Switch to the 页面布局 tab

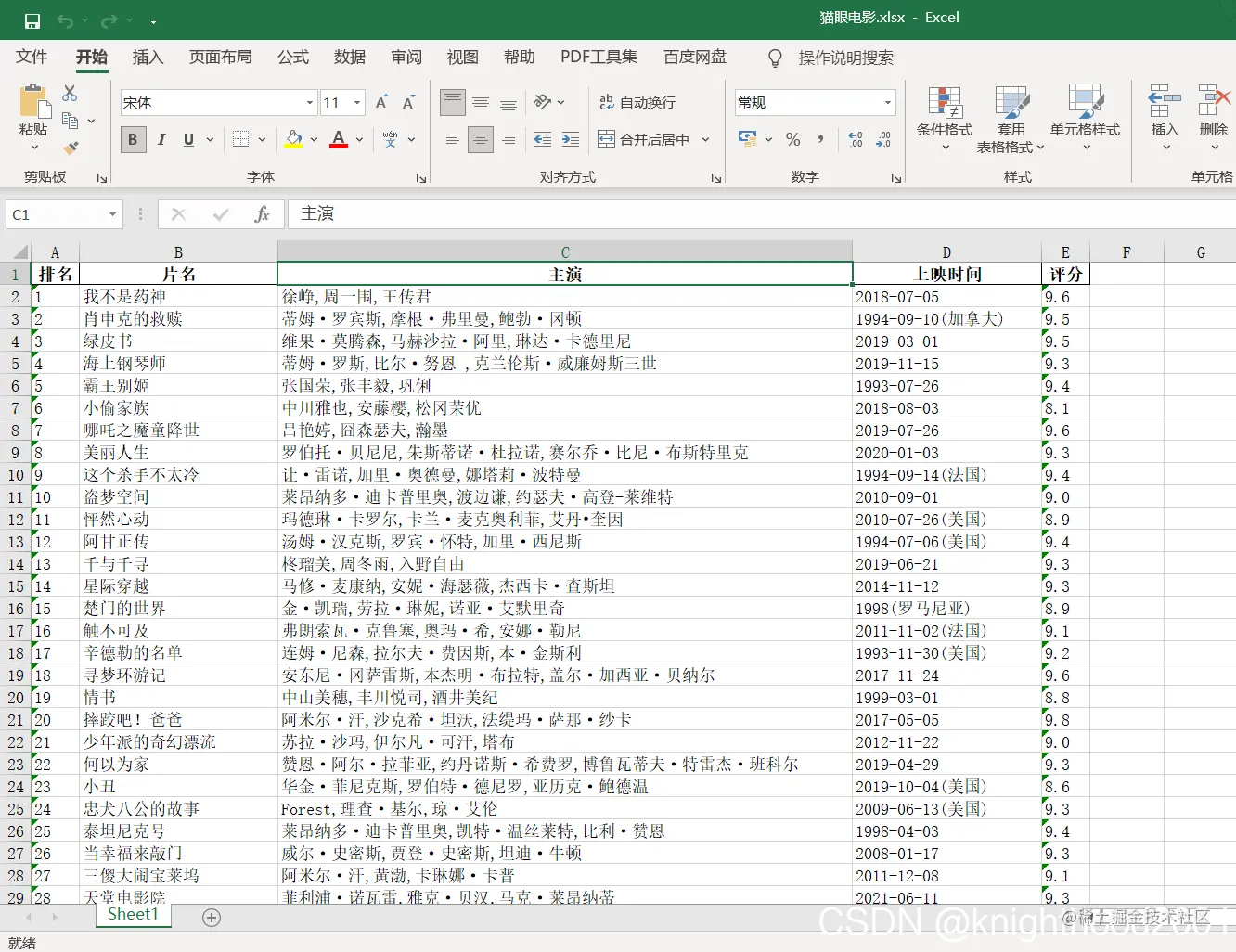coord(221,58)
